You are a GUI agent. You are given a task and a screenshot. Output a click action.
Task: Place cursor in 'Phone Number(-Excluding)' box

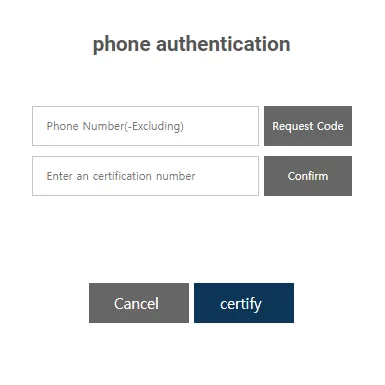point(145,126)
